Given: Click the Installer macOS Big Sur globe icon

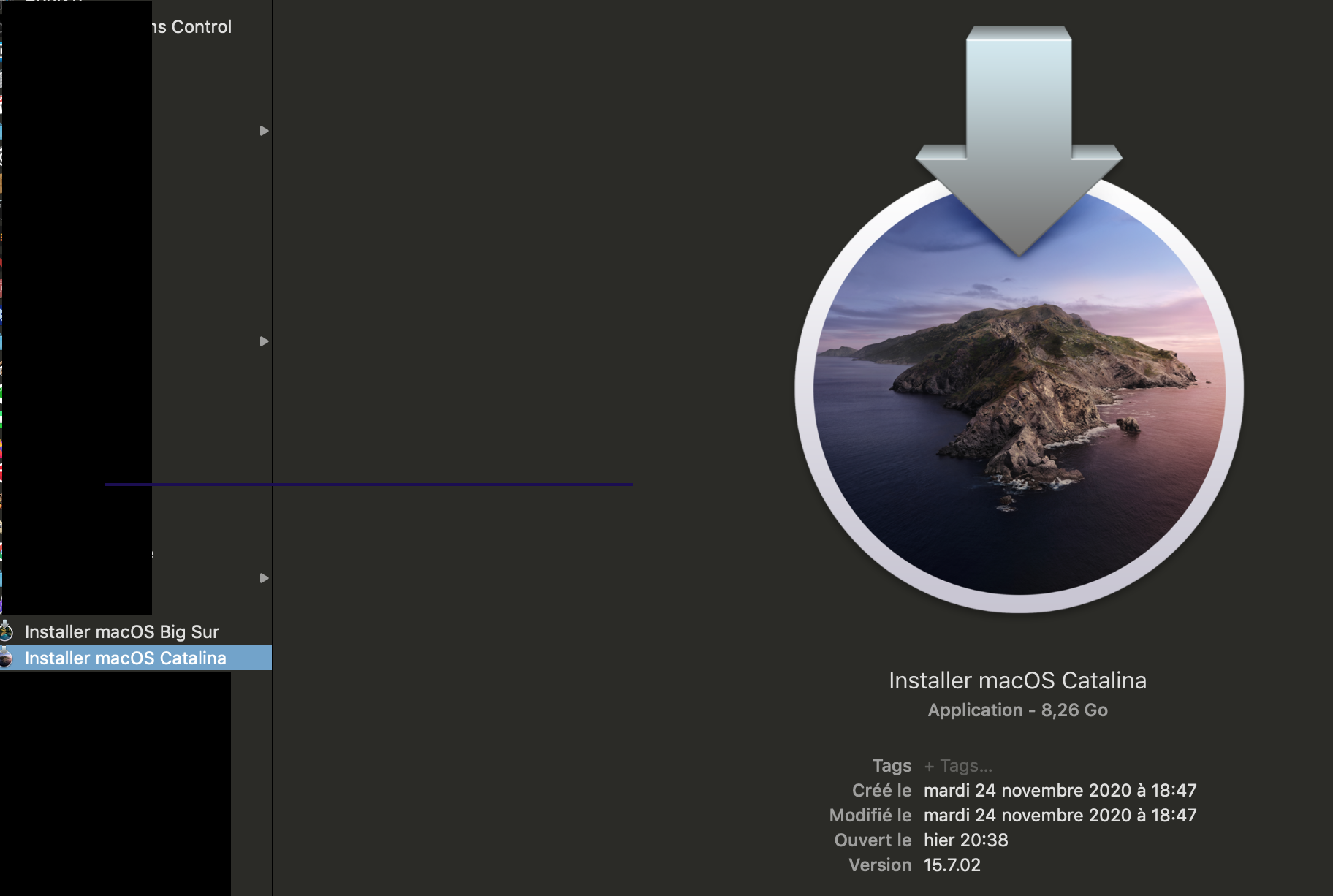Looking at the screenshot, I should [7, 631].
